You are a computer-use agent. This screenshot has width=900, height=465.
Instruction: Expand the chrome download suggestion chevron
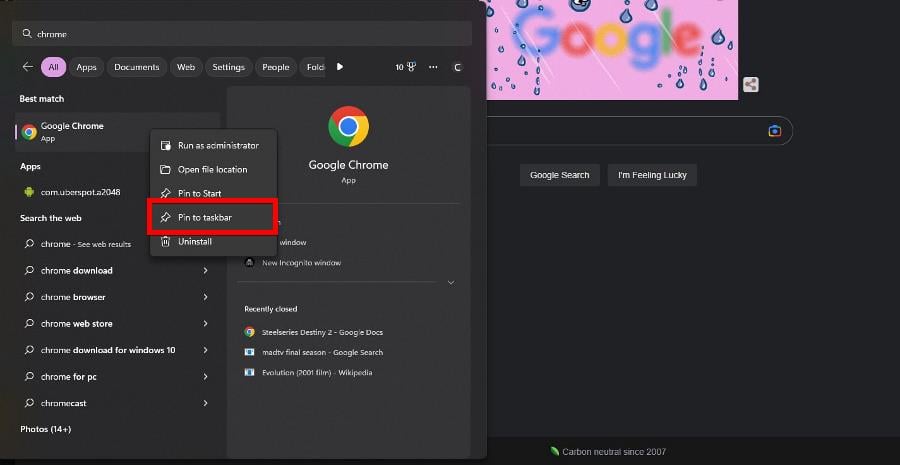(x=205, y=271)
